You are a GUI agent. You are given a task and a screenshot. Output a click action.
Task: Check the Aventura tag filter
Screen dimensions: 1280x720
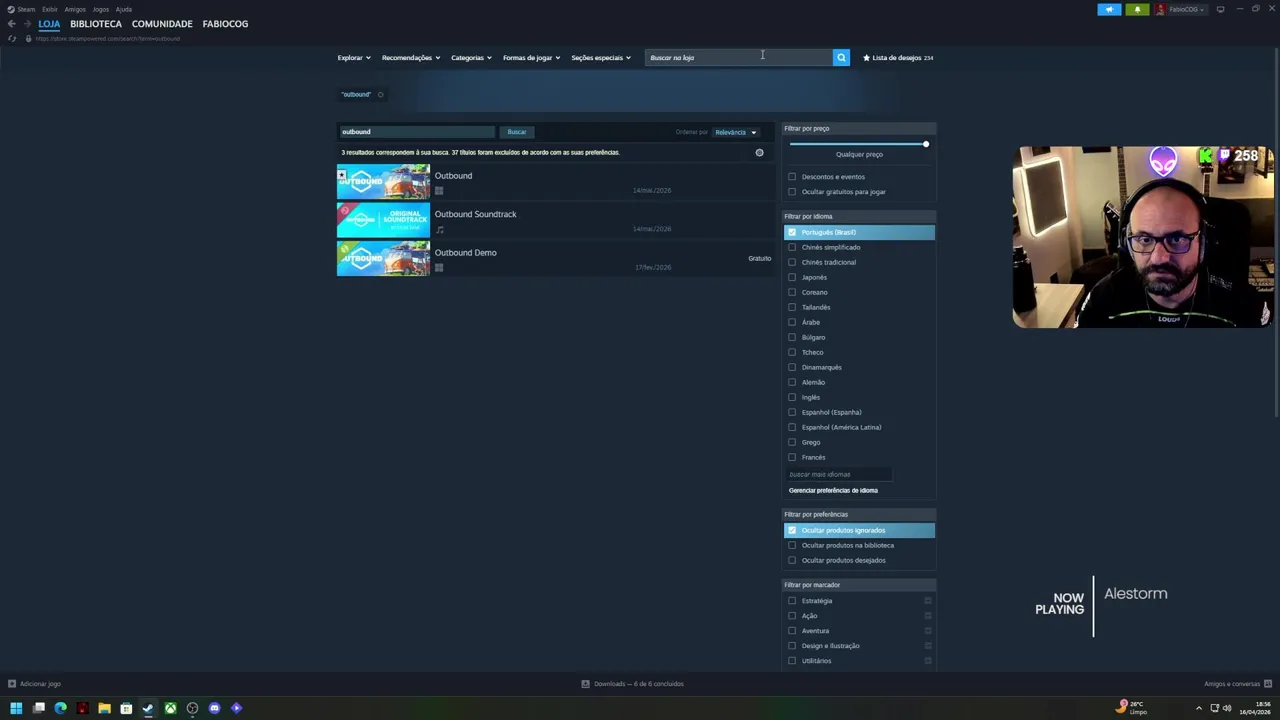pyautogui.click(x=792, y=631)
